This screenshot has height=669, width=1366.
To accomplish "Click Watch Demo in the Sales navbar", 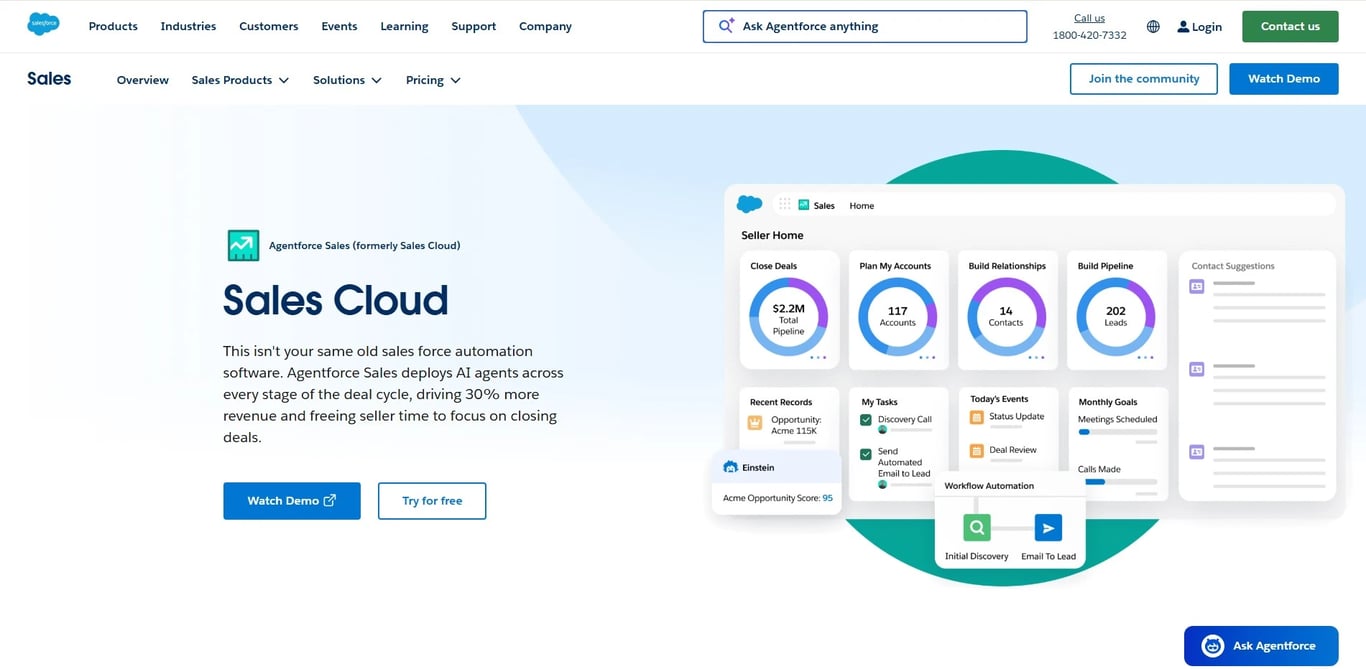I will [1283, 79].
